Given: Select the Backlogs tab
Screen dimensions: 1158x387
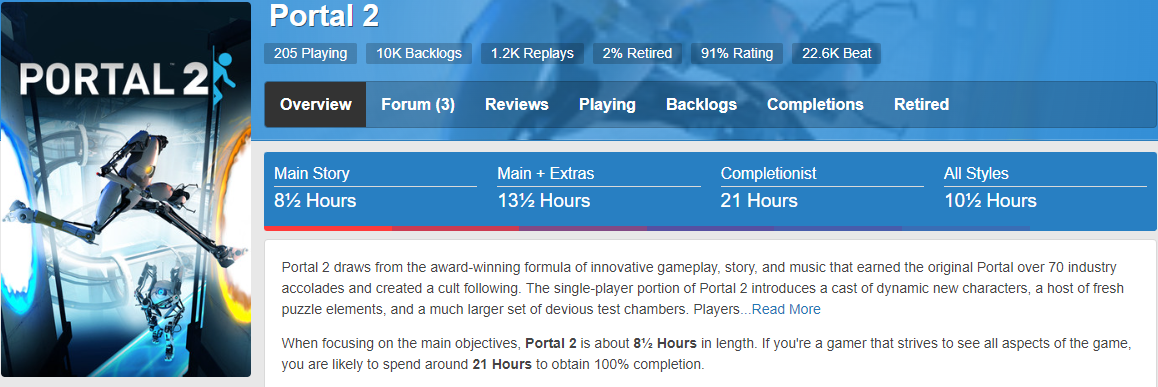Looking at the screenshot, I should coord(702,104).
